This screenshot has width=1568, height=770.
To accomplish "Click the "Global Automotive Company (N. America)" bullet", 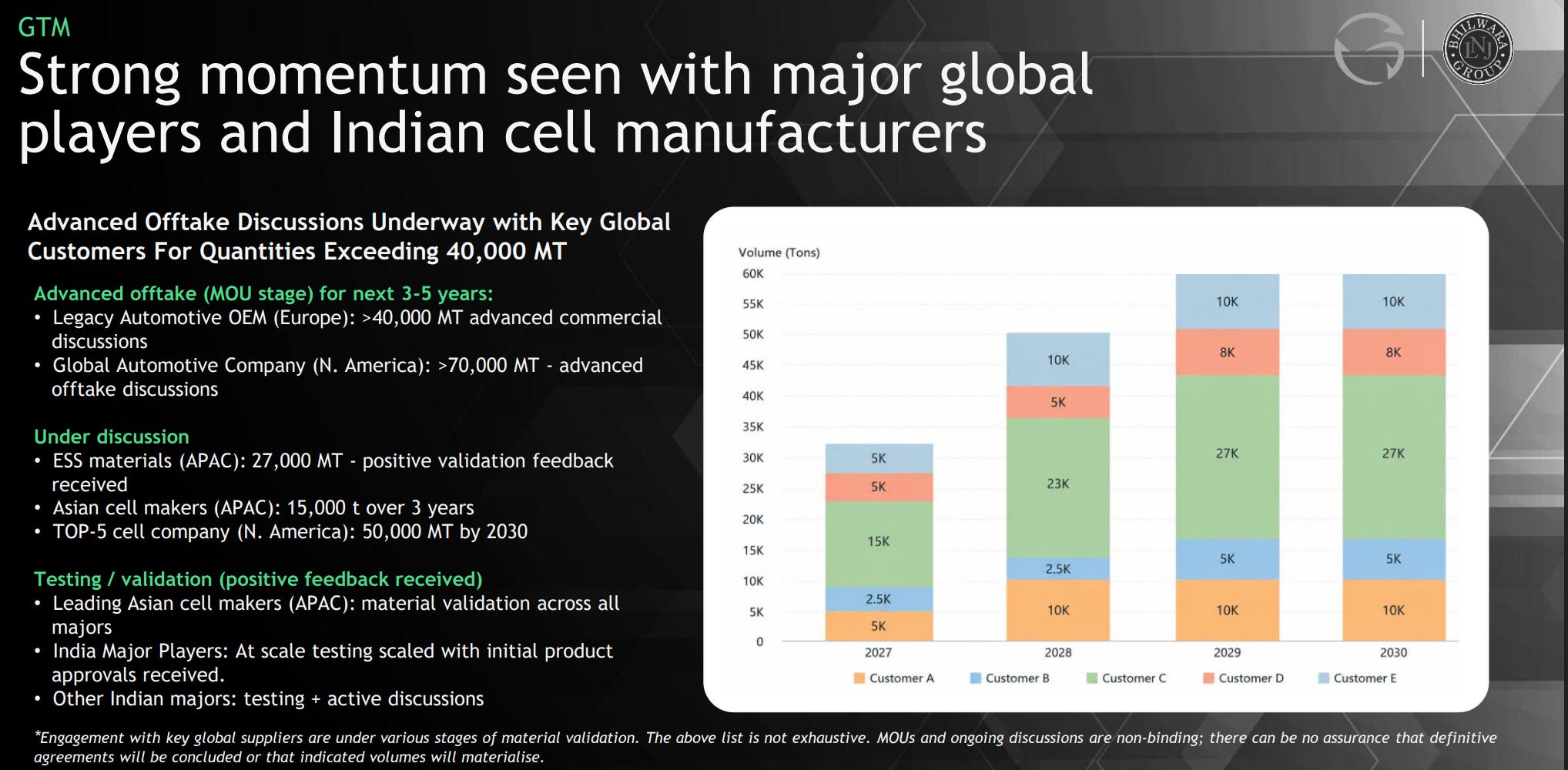I will click(x=339, y=377).
